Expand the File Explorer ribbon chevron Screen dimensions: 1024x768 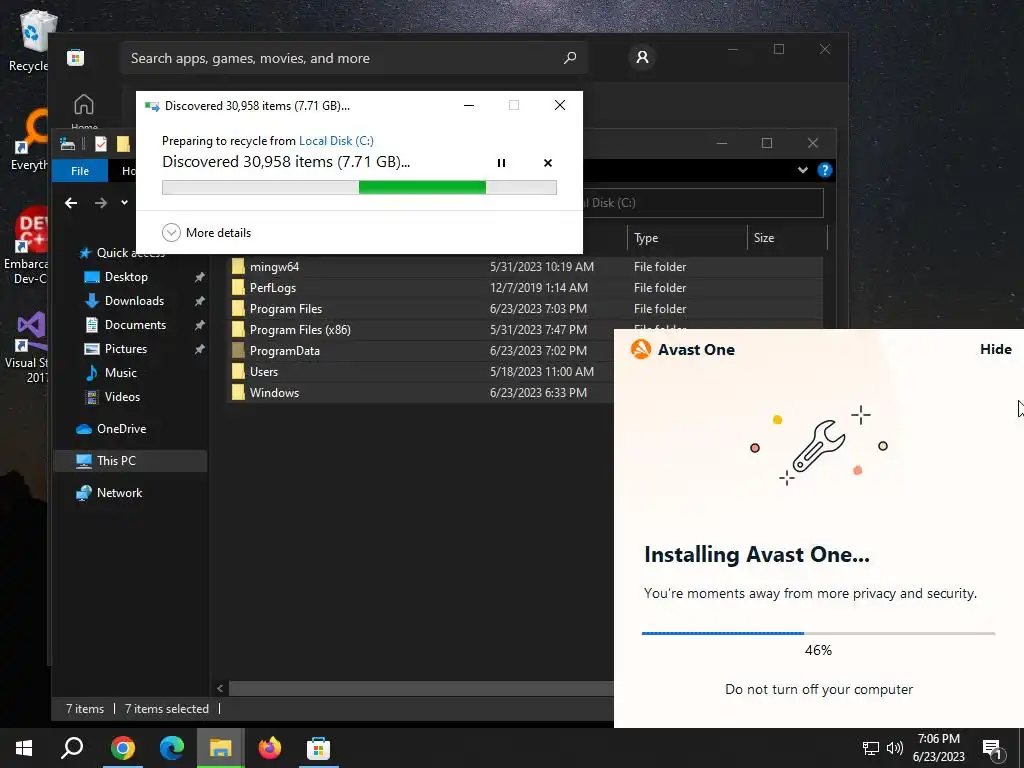tap(803, 170)
